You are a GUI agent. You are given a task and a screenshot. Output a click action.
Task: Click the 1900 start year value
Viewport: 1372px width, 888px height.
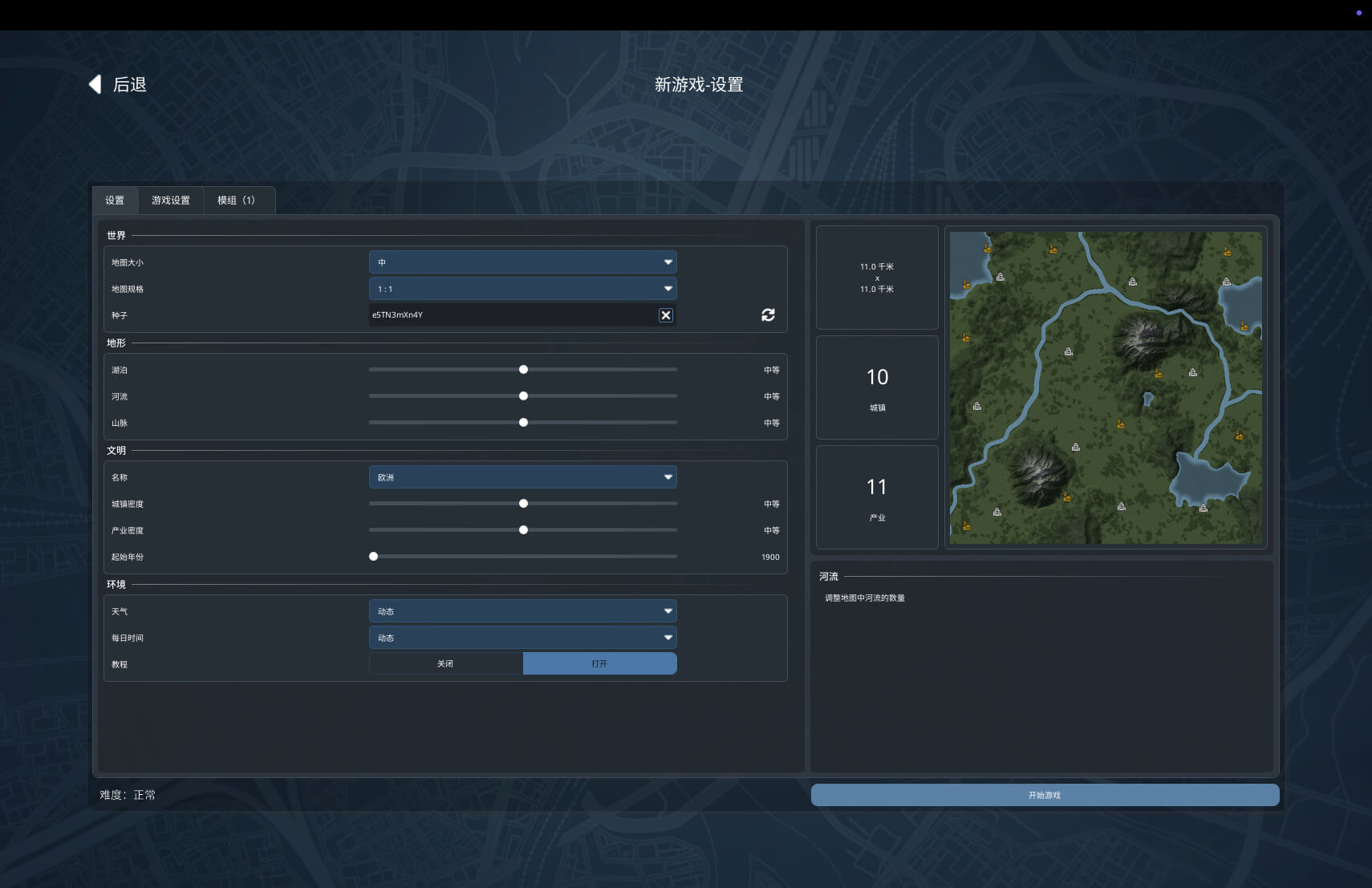tap(770, 557)
